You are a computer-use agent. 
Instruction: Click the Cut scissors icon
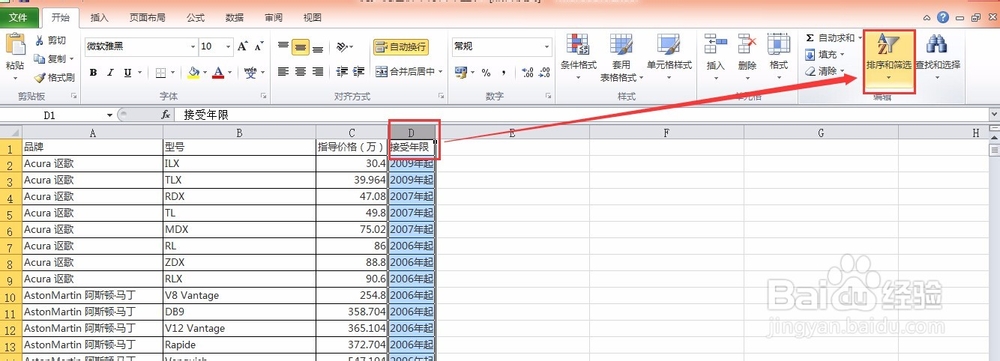coord(40,41)
